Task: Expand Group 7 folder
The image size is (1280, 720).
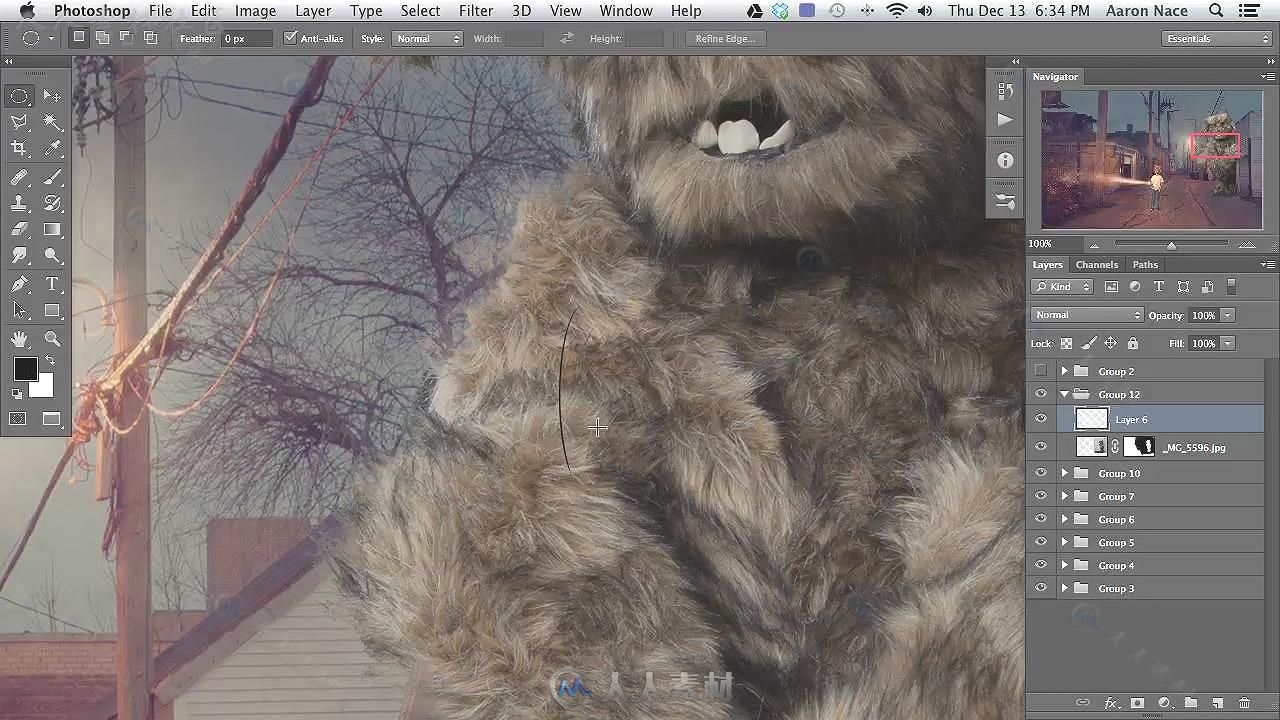Action: (x=1065, y=496)
